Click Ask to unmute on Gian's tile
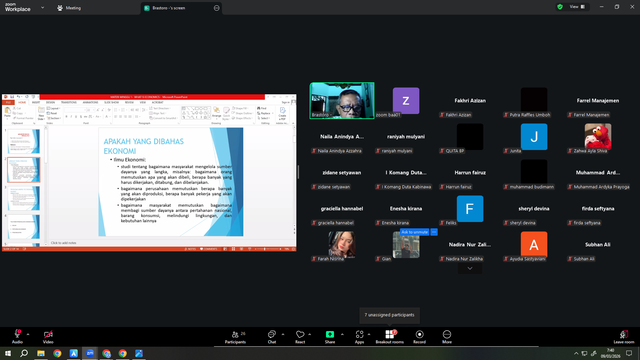Image resolution: width=640 pixels, height=360 pixels. [414, 232]
